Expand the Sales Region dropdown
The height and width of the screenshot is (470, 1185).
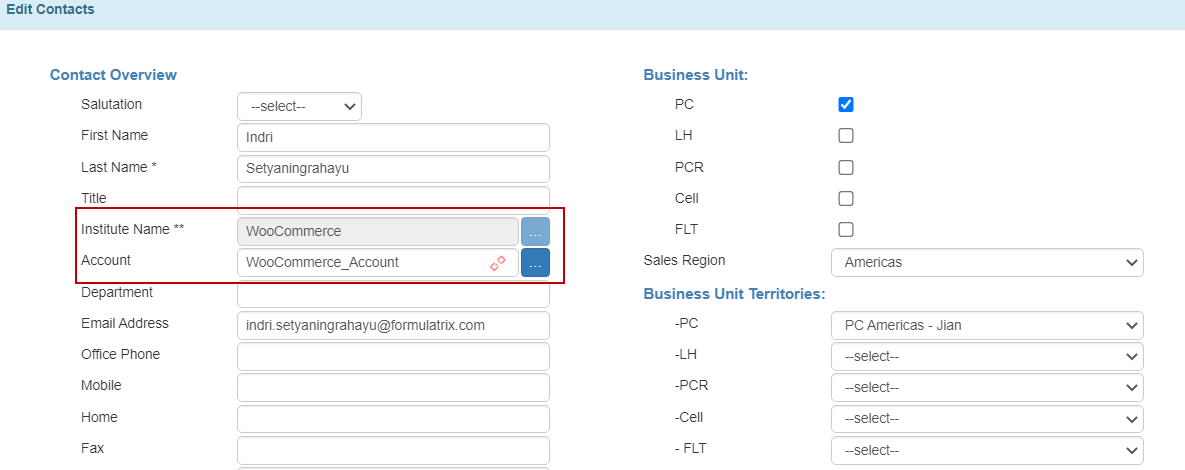point(987,262)
